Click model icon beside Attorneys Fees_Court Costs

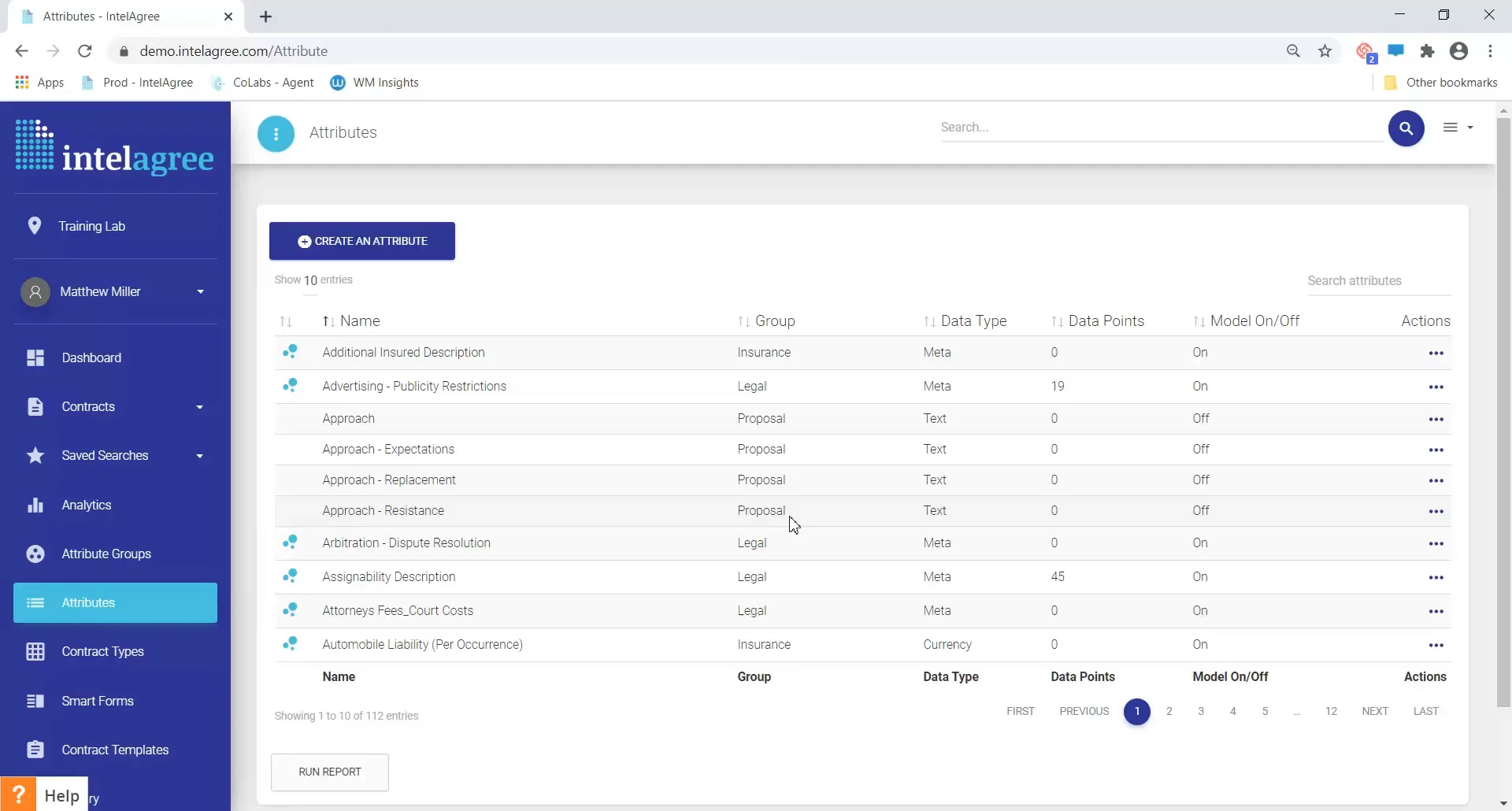click(x=290, y=609)
